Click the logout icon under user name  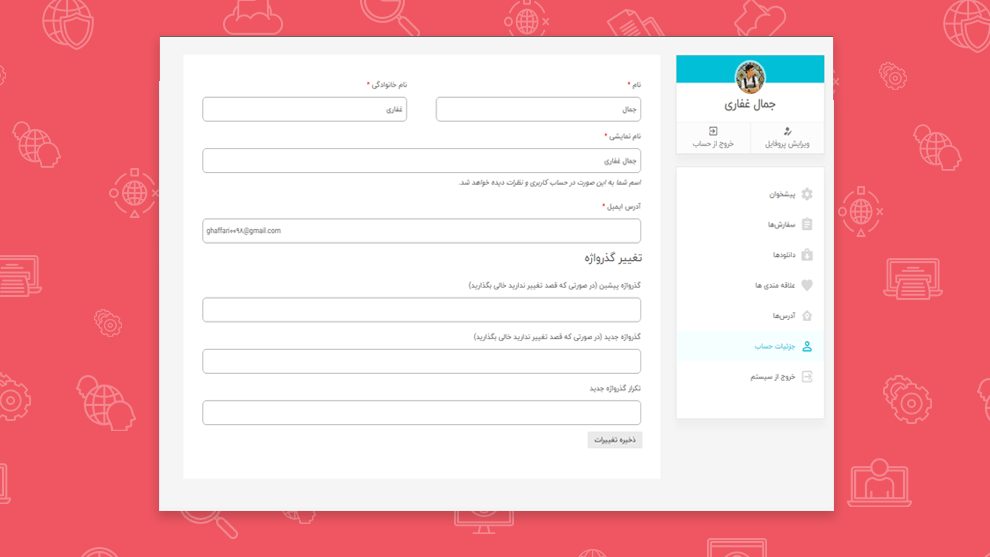[713, 131]
